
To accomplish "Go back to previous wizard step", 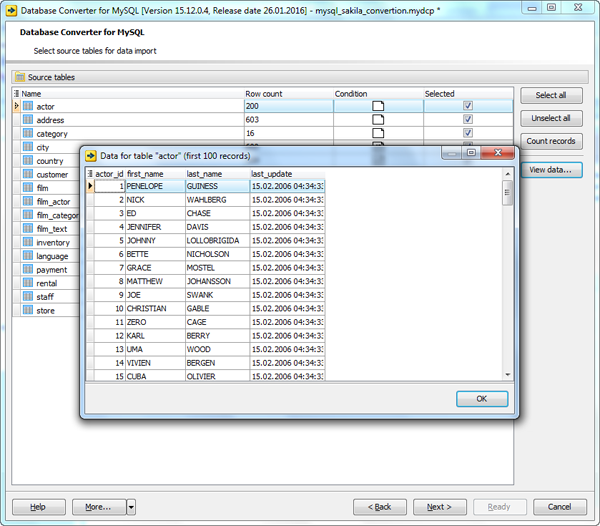I will pyautogui.click(x=380, y=507).
